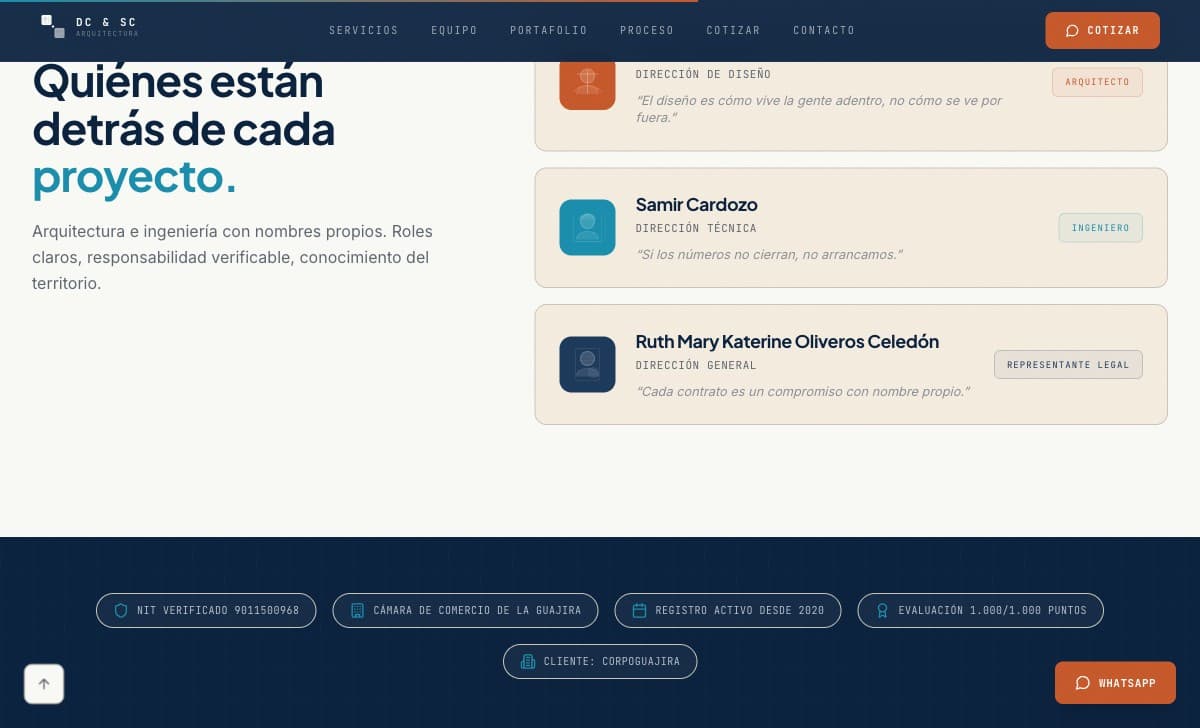
Task: Click the award icon beside Evaluación
Action: 882,610
